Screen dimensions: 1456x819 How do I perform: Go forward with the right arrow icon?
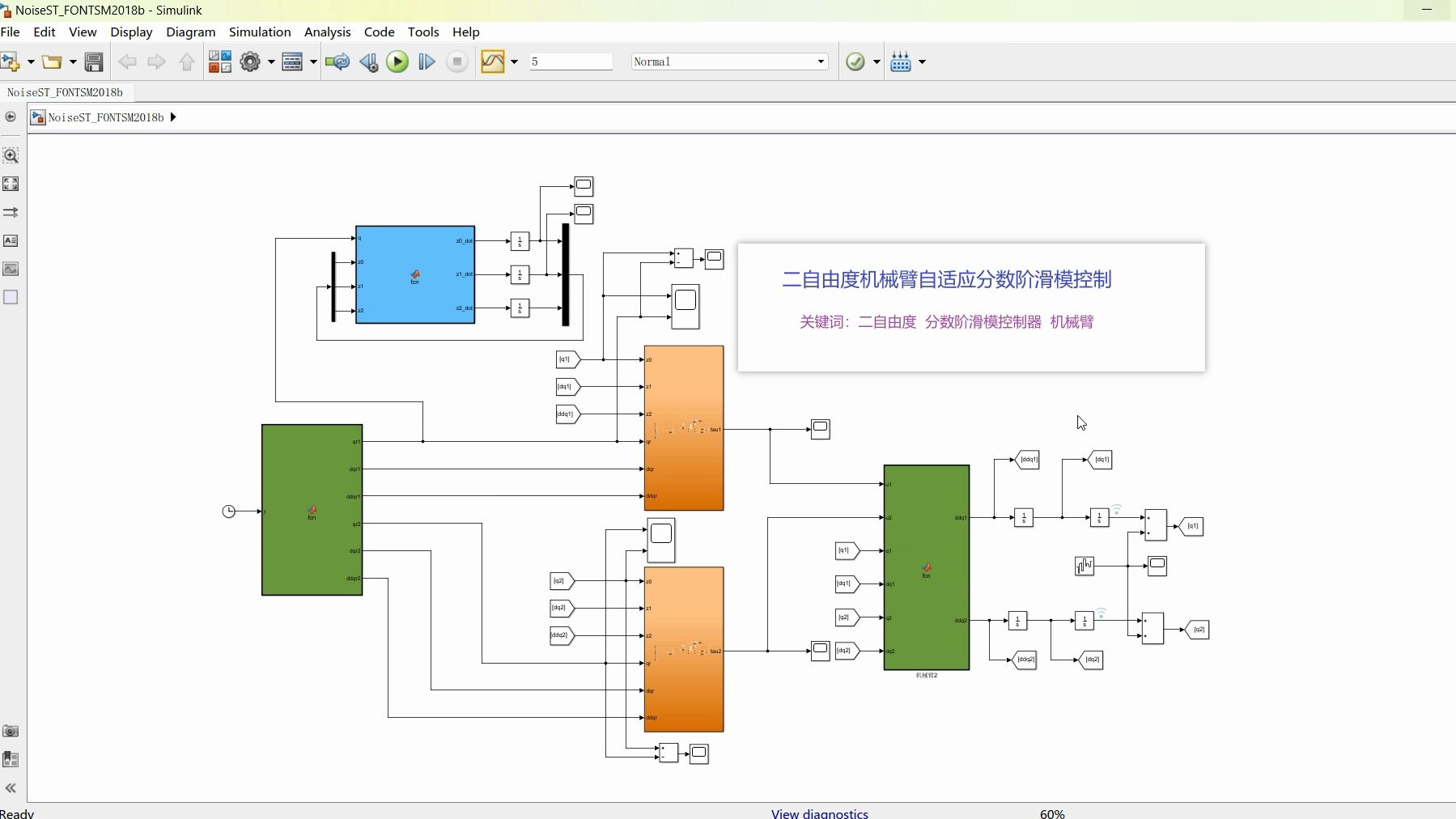(x=156, y=62)
